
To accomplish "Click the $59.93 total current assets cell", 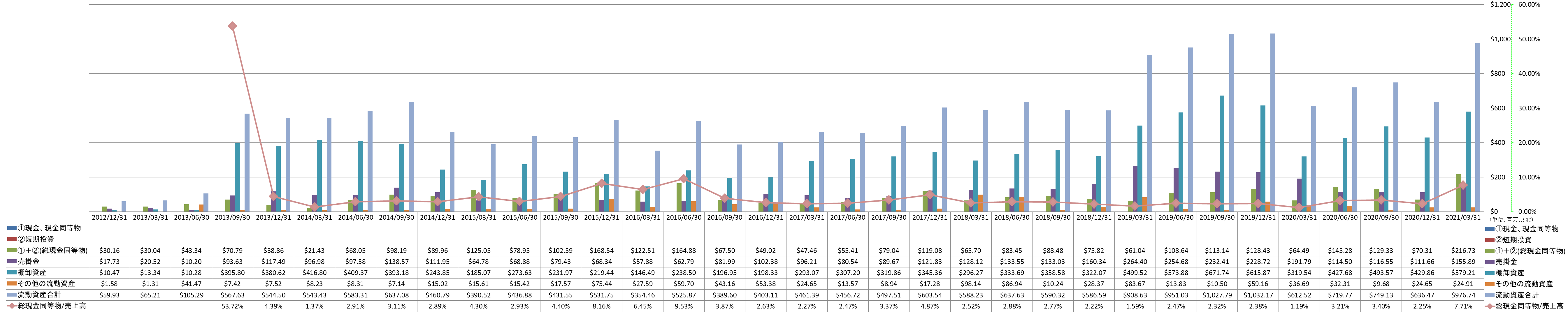I will pyautogui.click(x=110, y=295).
